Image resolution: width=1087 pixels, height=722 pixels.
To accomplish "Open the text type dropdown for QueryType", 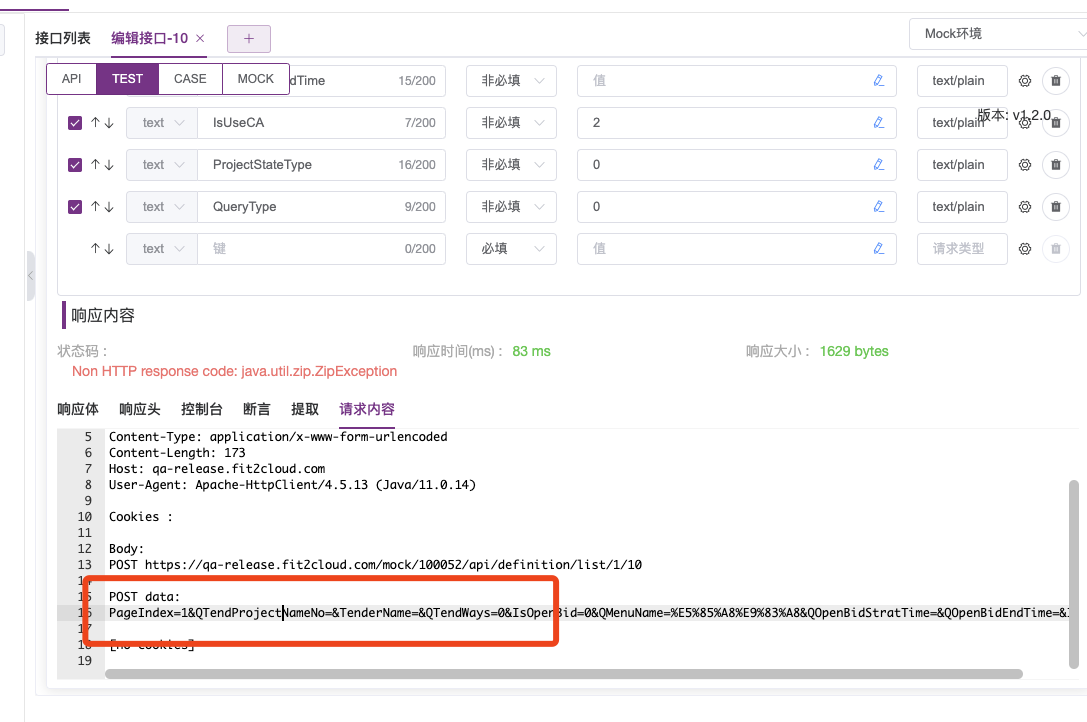I will [161, 207].
